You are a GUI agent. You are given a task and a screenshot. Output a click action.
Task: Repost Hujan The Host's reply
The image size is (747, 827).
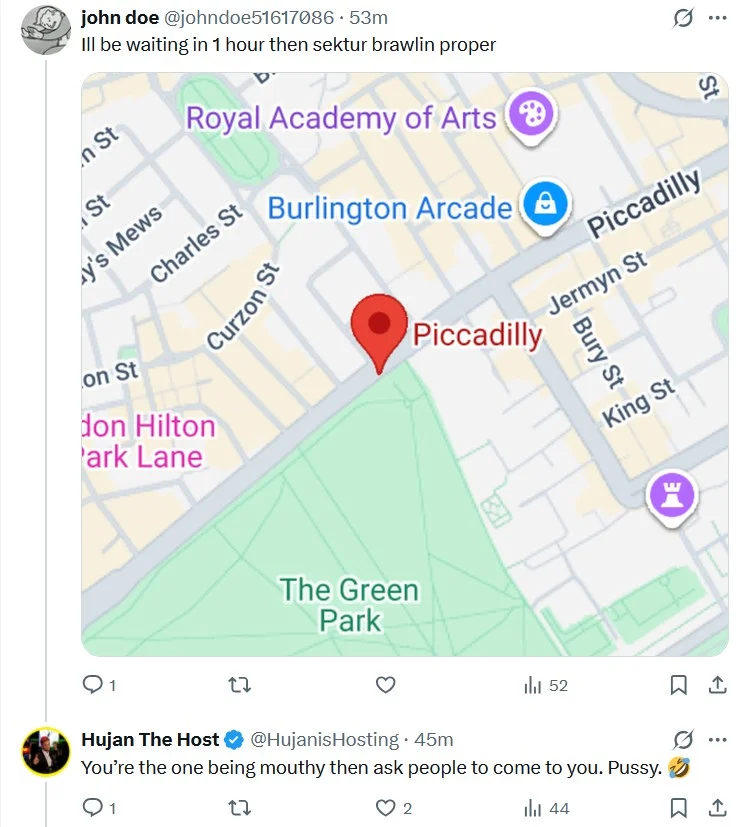pos(239,807)
